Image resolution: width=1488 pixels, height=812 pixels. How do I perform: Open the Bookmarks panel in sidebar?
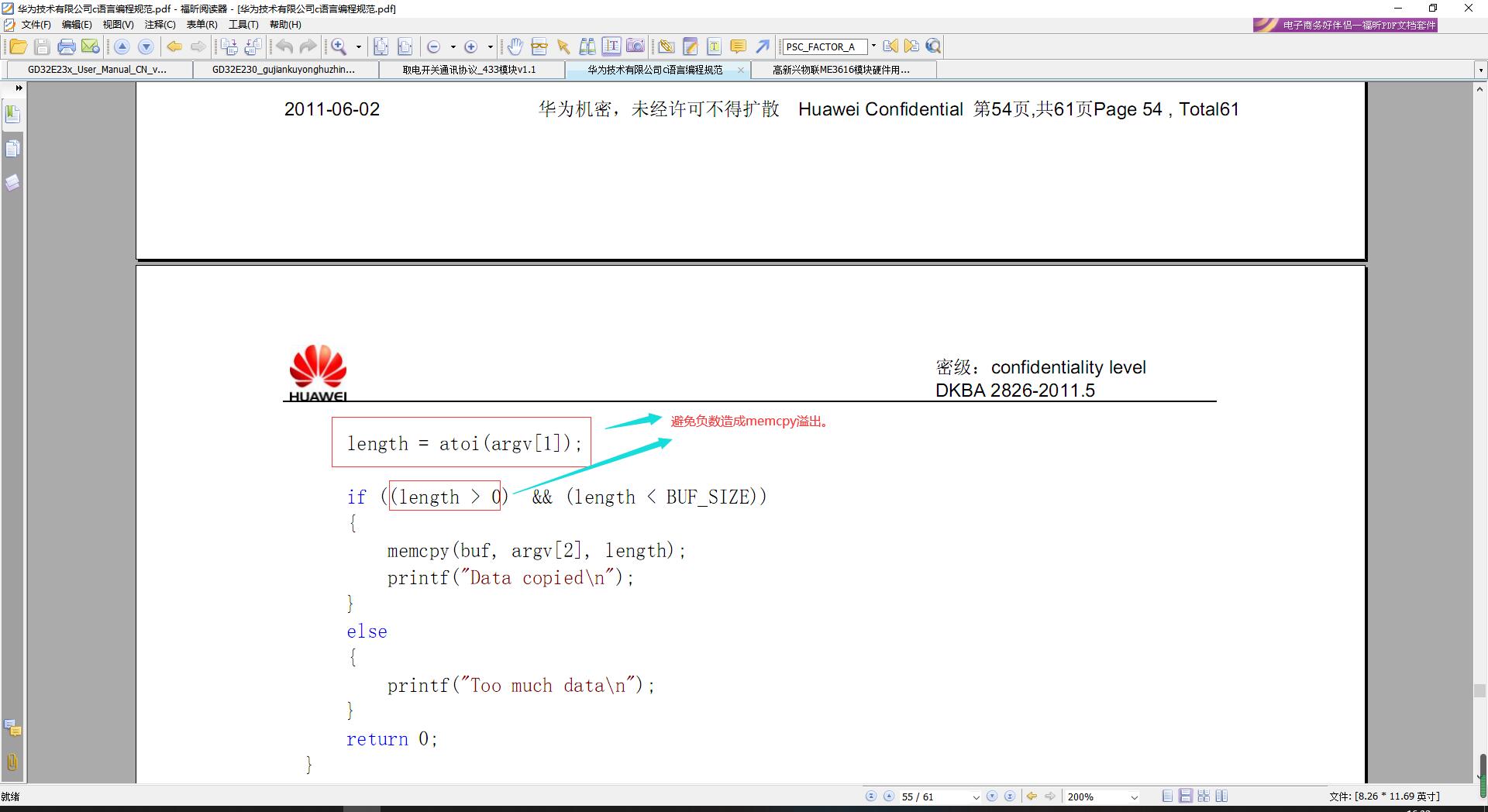click(12, 115)
